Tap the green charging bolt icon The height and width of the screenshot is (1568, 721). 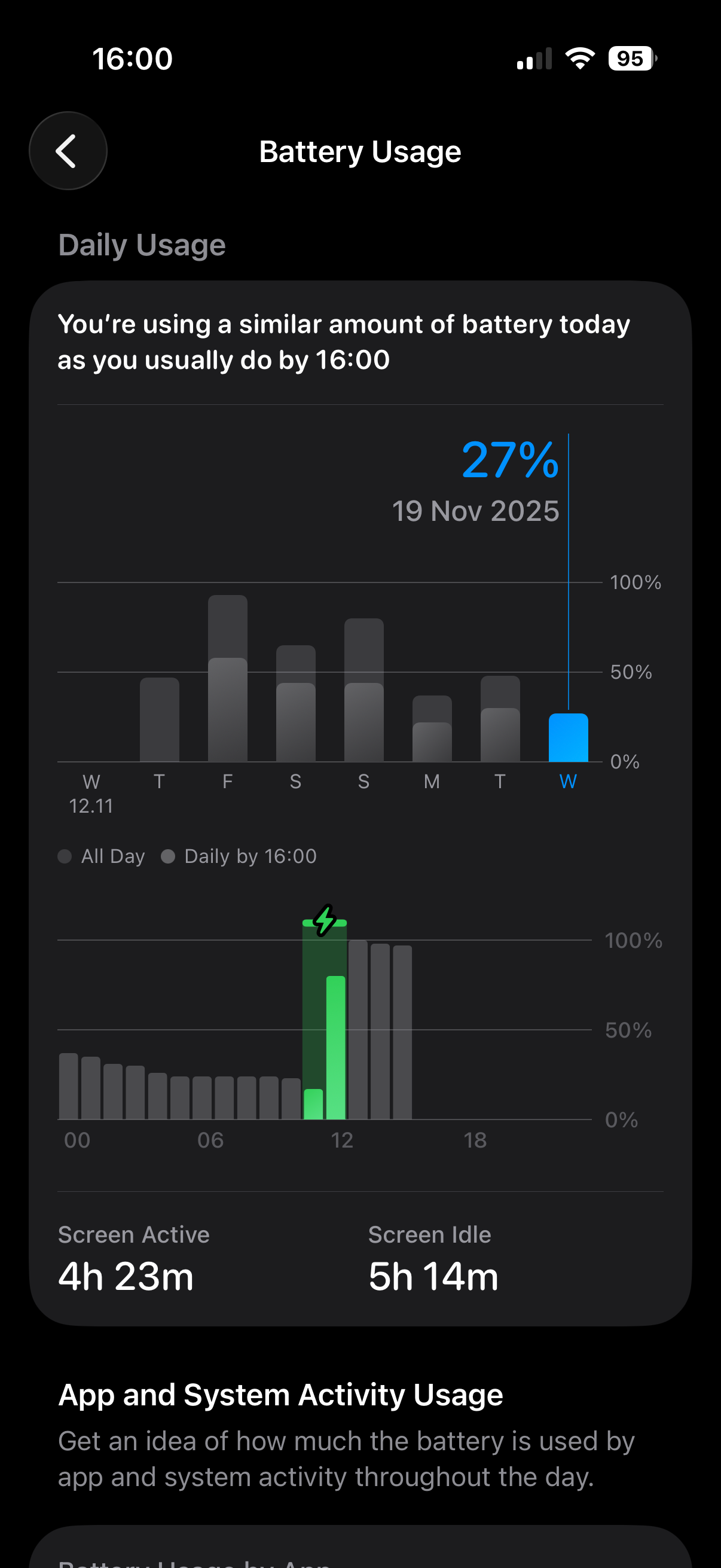click(x=325, y=920)
